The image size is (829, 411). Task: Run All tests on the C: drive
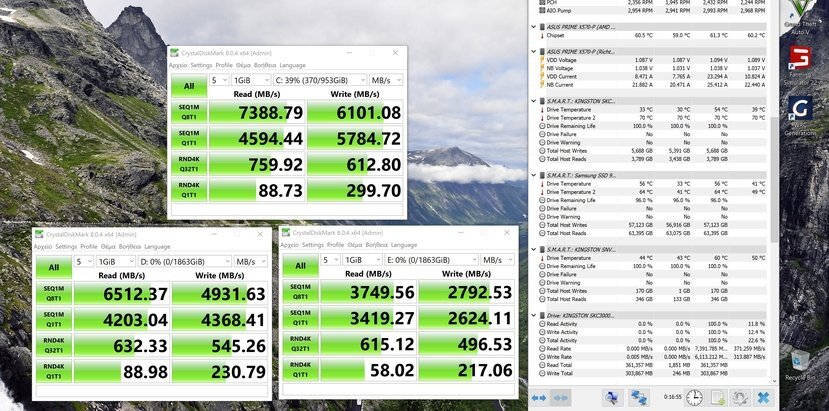coord(189,86)
